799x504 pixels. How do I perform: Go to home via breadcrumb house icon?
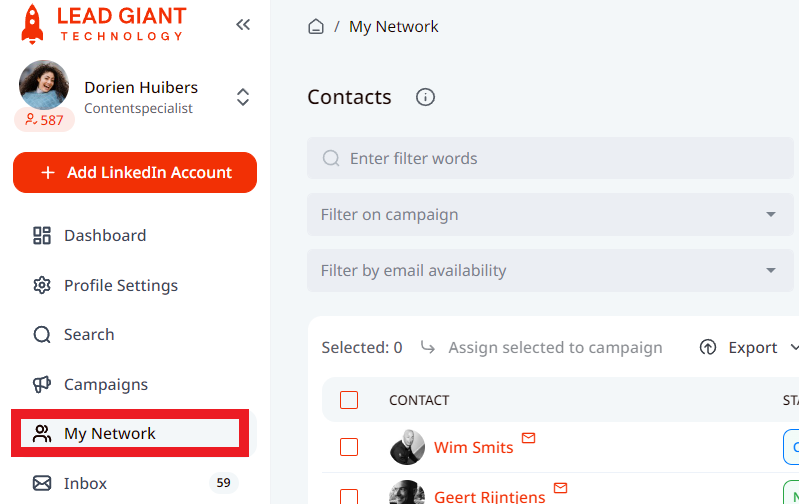(x=316, y=26)
